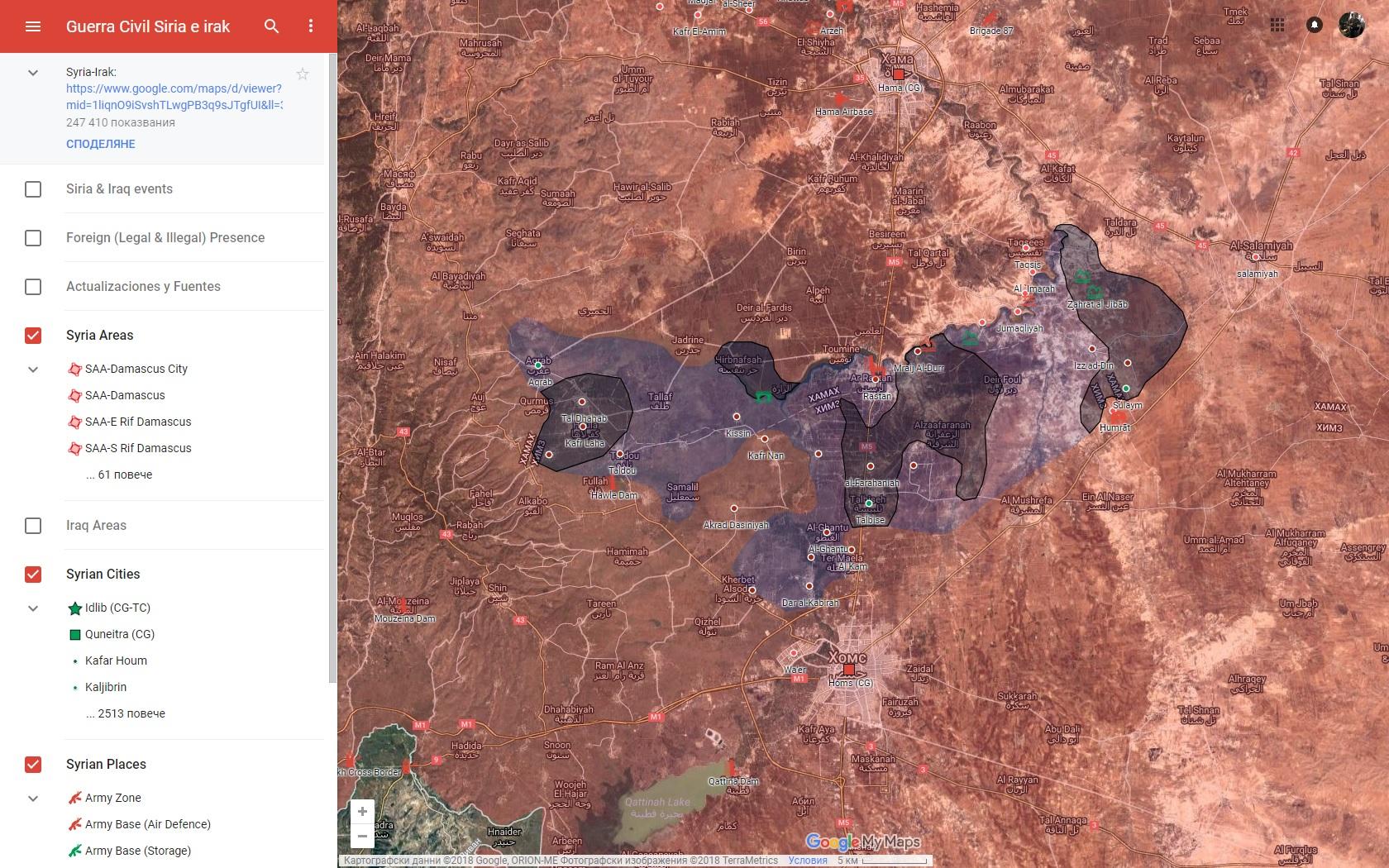The height and width of the screenshot is (868, 1389).
Task: Open the three-dot more options menu
Action: [x=311, y=26]
